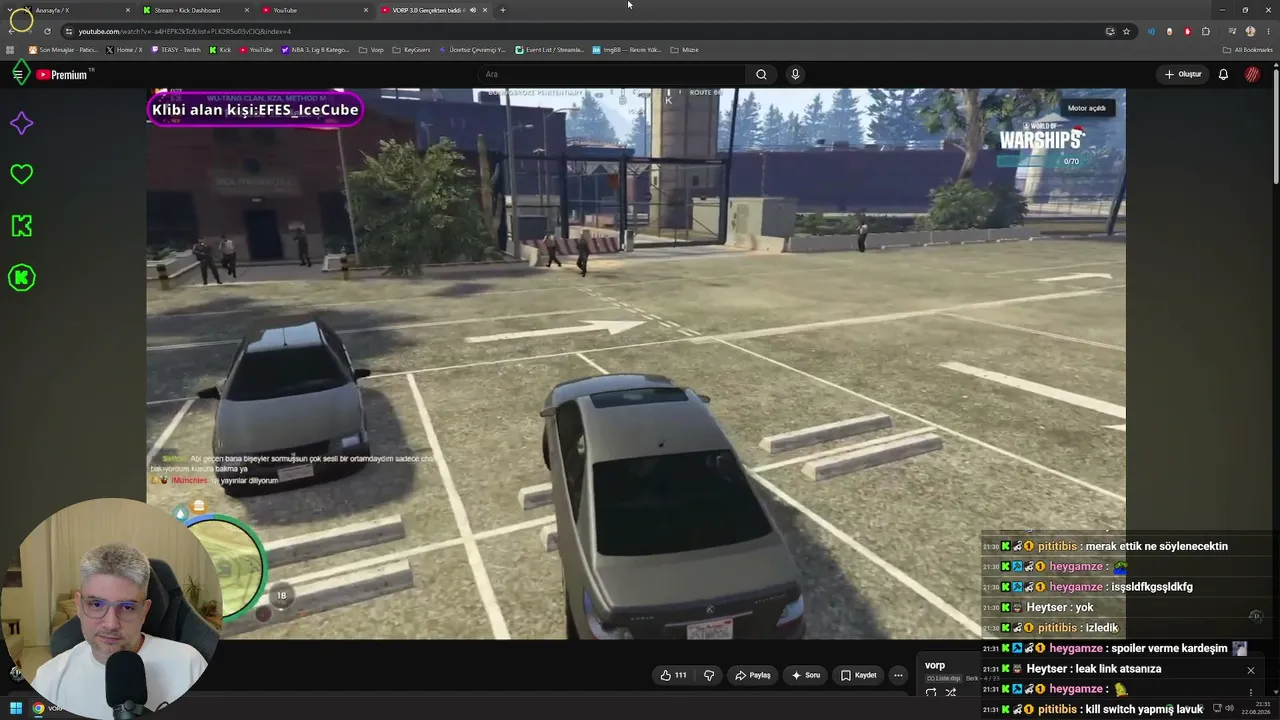Click the green Kick K logo
The width and height of the screenshot is (1280, 720).
pyautogui.click(x=21, y=226)
